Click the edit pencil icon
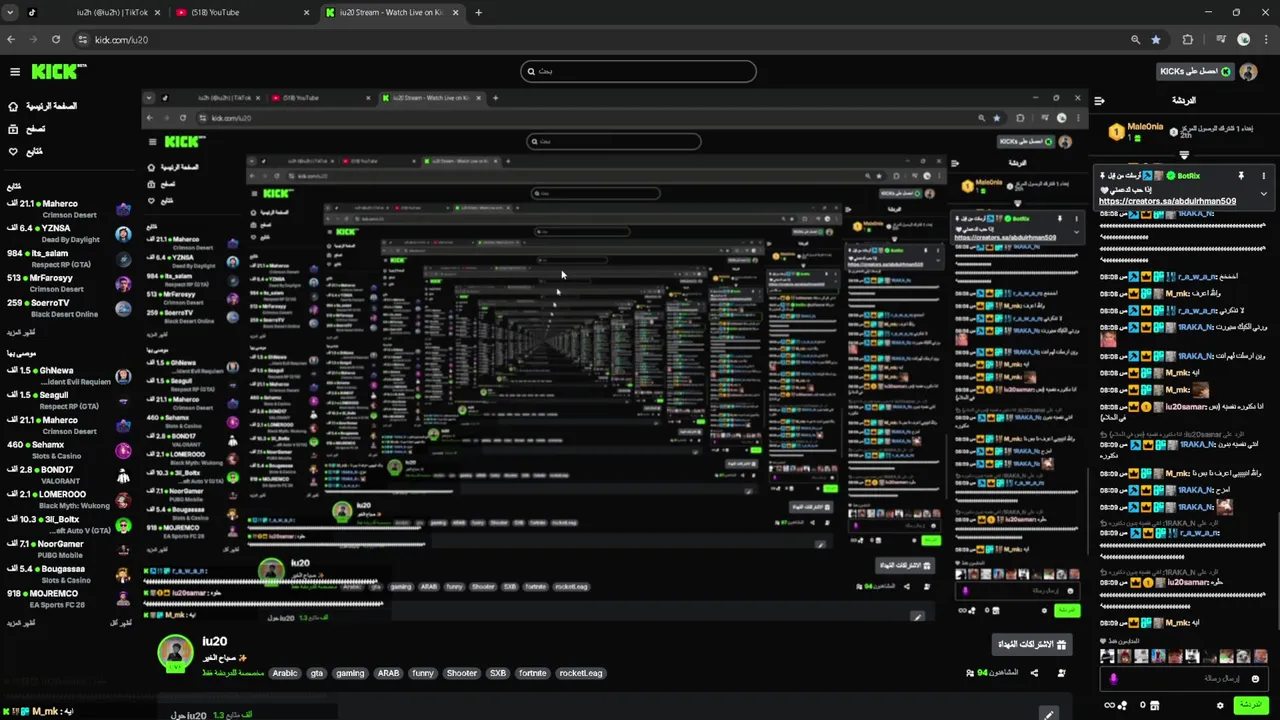The image size is (1280, 720). click(x=1048, y=714)
